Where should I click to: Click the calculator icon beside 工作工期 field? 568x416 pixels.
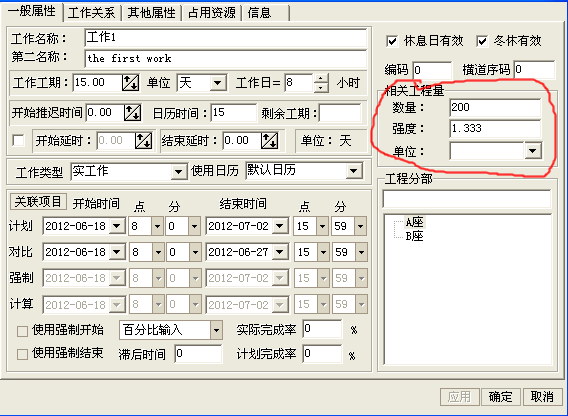[x=130, y=83]
